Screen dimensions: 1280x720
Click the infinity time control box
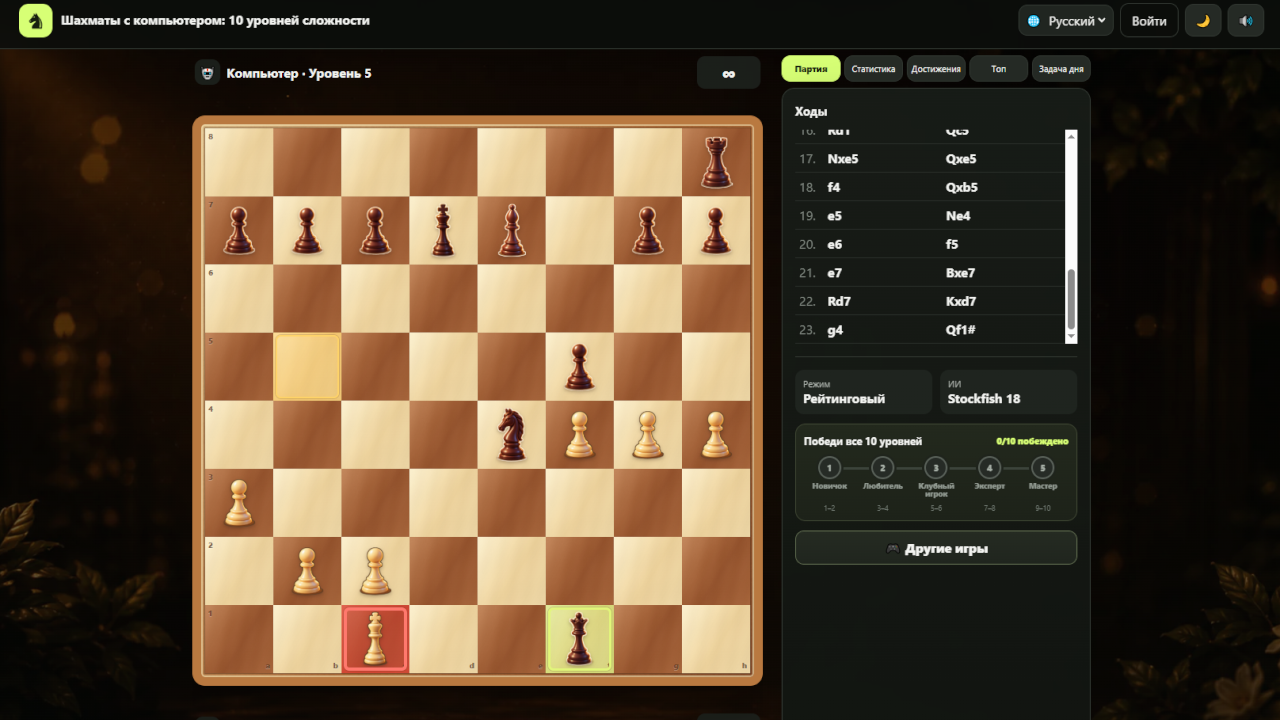(729, 73)
